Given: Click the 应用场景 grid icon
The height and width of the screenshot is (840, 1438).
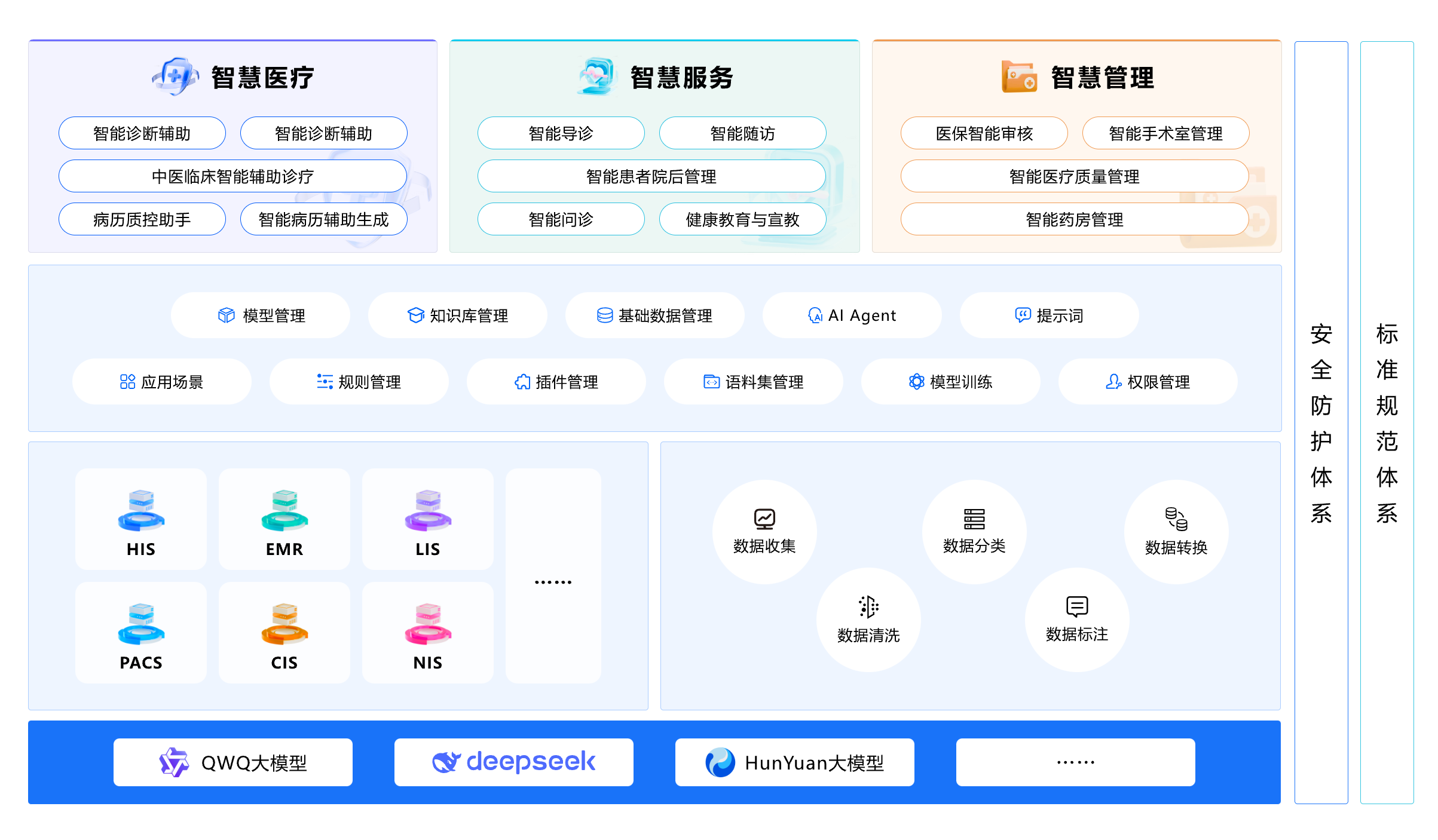Looking at the screenshot, I should (x=127, y=382).
